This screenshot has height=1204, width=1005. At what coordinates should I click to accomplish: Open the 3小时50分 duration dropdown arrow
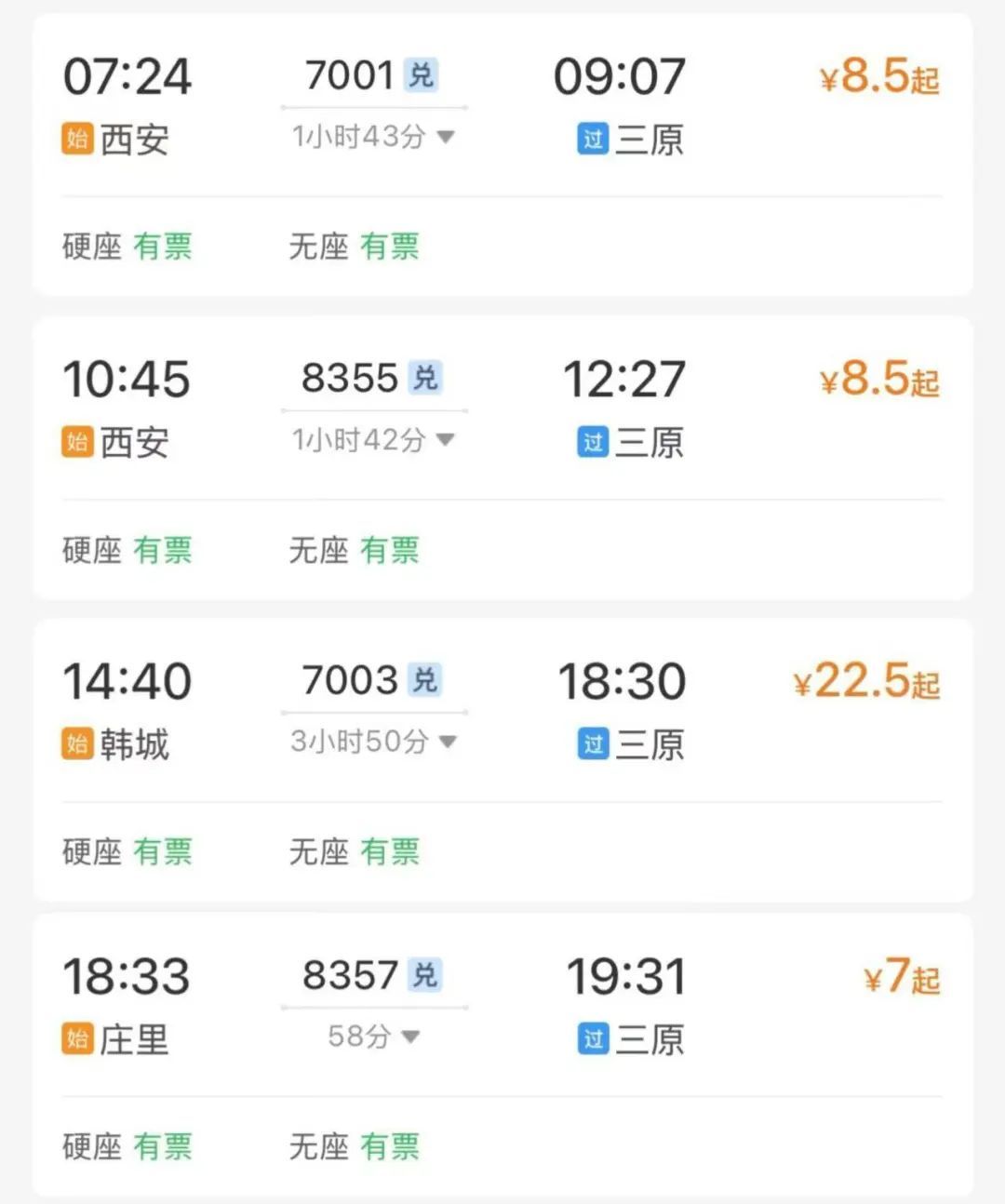[x=448, y=742]
